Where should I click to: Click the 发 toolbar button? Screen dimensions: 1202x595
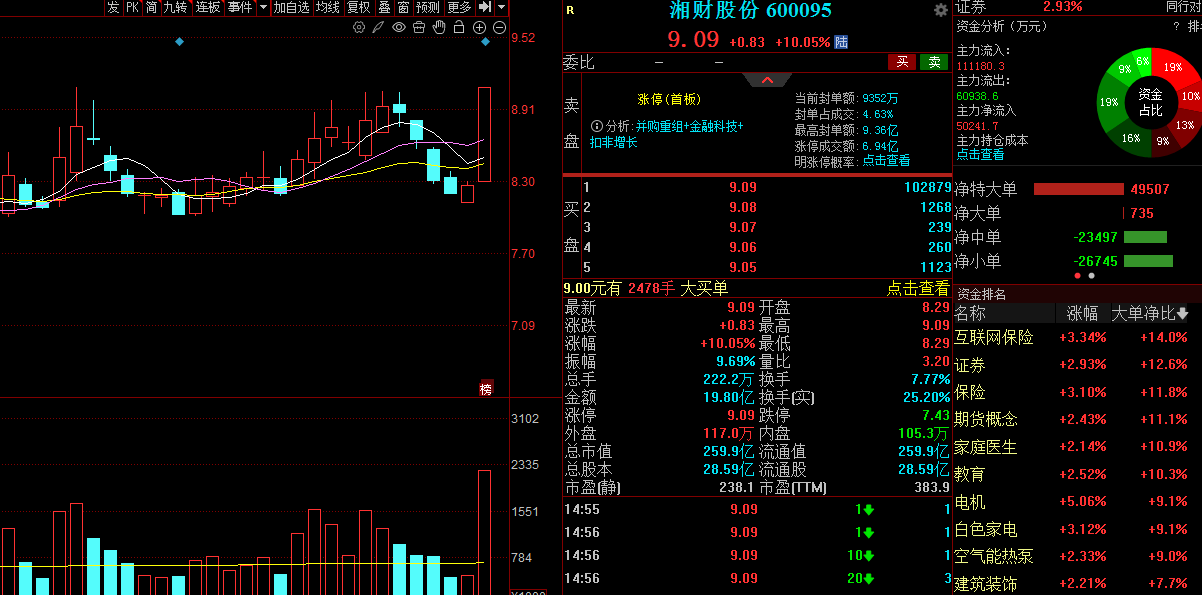click(x=113, y=7)
